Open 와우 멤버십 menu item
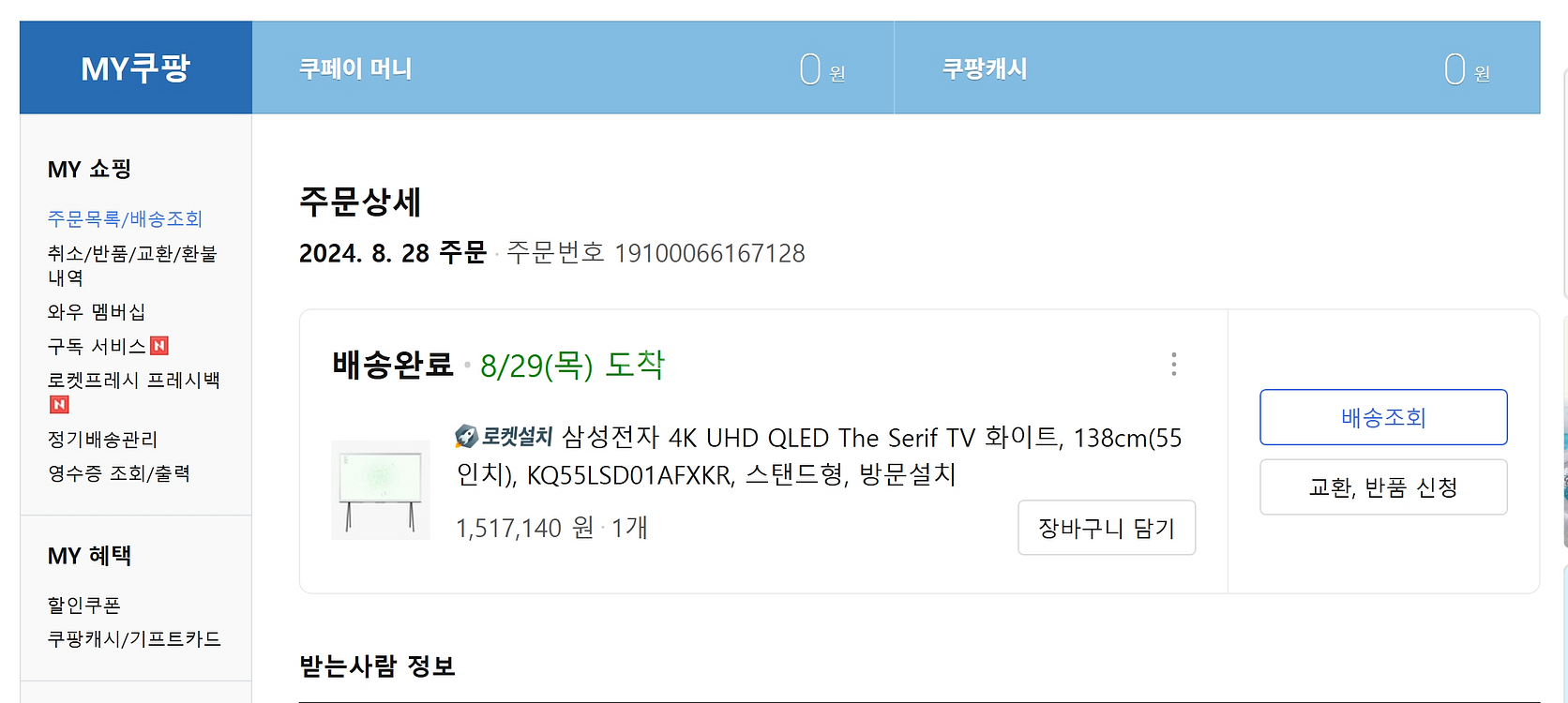Image resolution: width=1568 pixels, height=703 pixels. pyautogui.click(x=97, y=312)
